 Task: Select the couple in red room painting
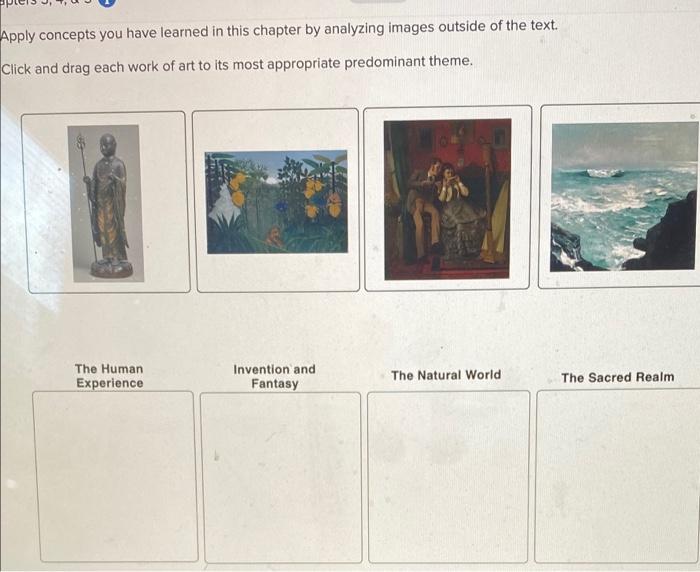click(447, 199)
